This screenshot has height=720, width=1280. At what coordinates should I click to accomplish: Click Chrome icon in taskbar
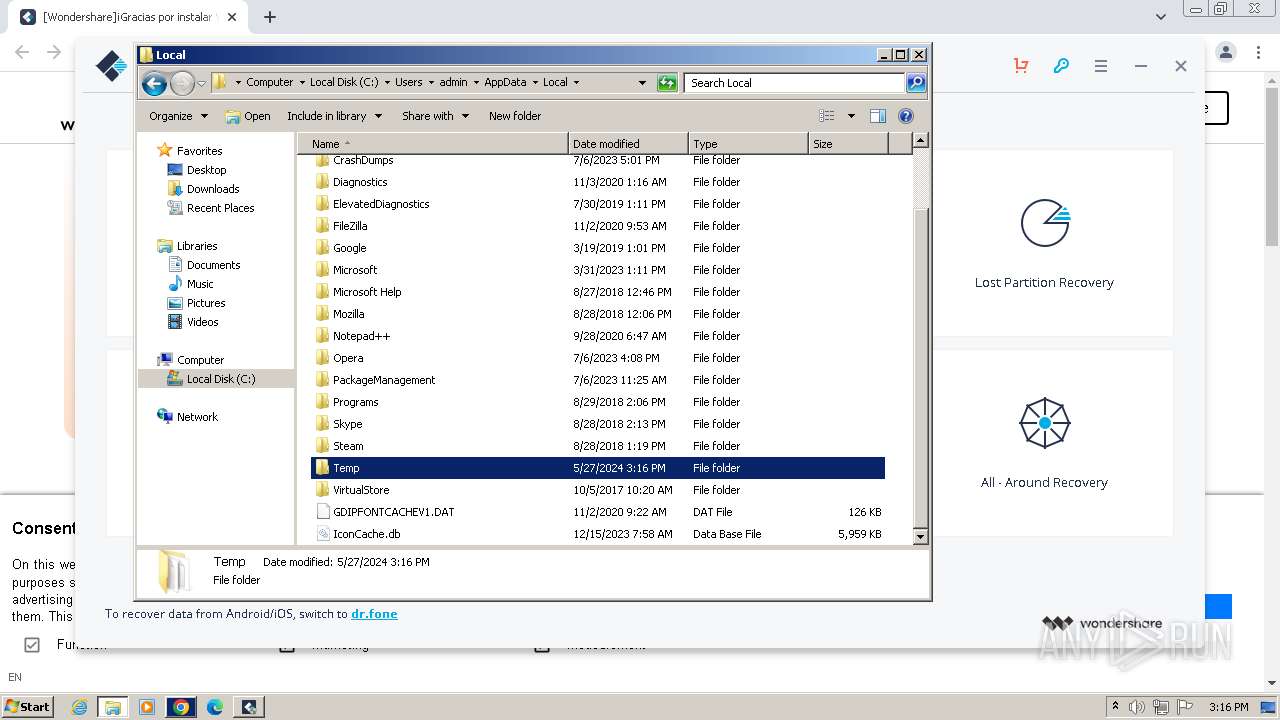[x=181, y=707]
